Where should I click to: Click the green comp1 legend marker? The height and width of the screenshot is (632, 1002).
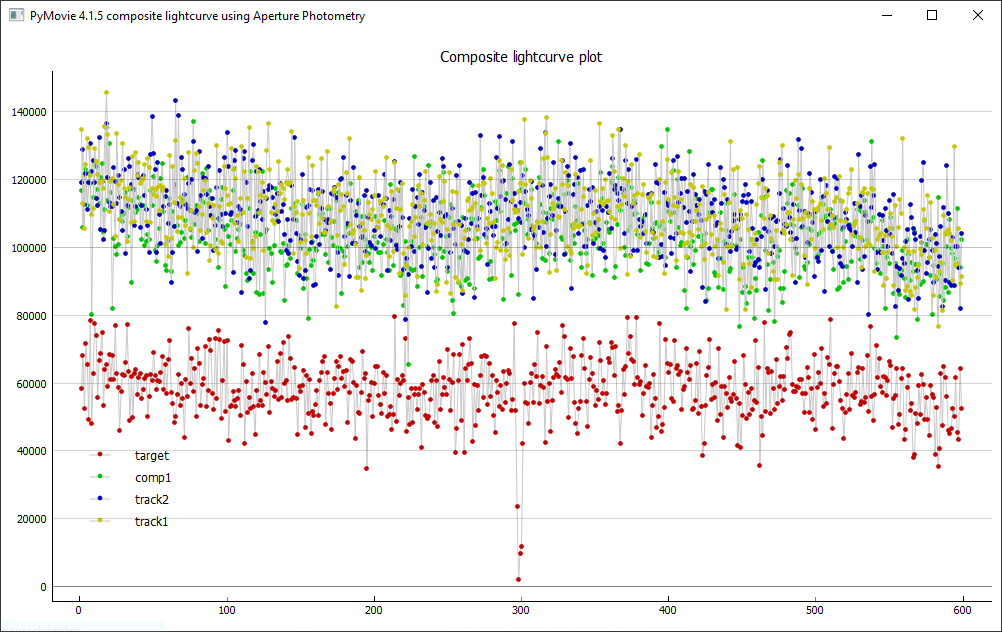click(100, 477)
